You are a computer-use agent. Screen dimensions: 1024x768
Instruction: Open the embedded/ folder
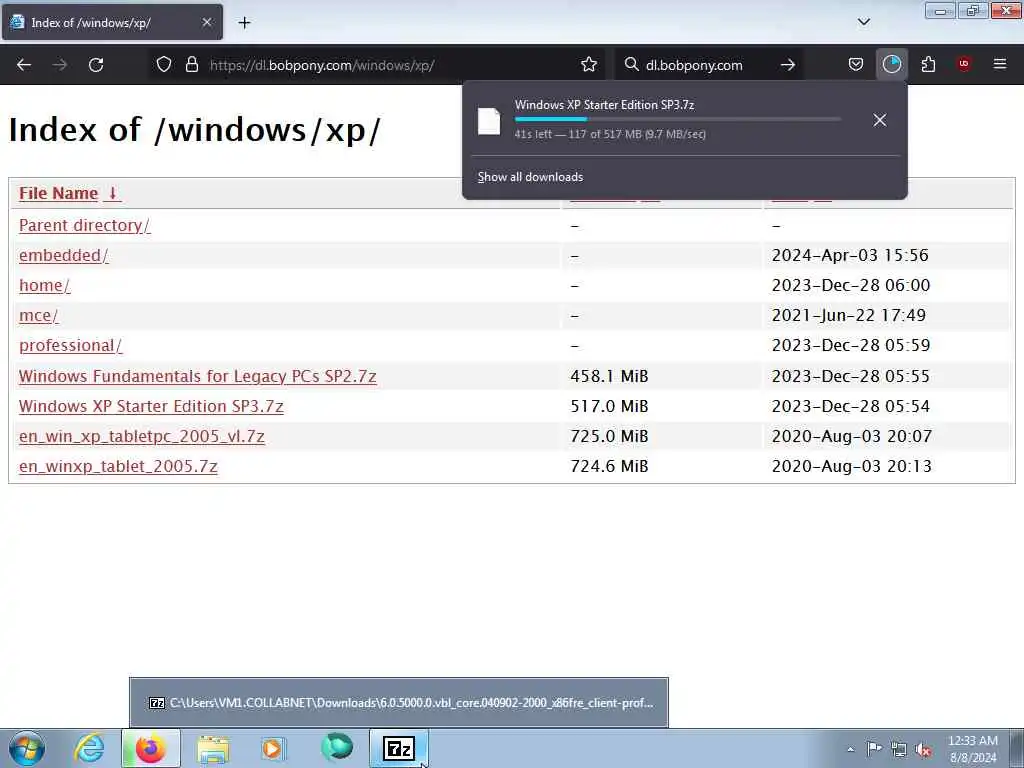[64, 255]
